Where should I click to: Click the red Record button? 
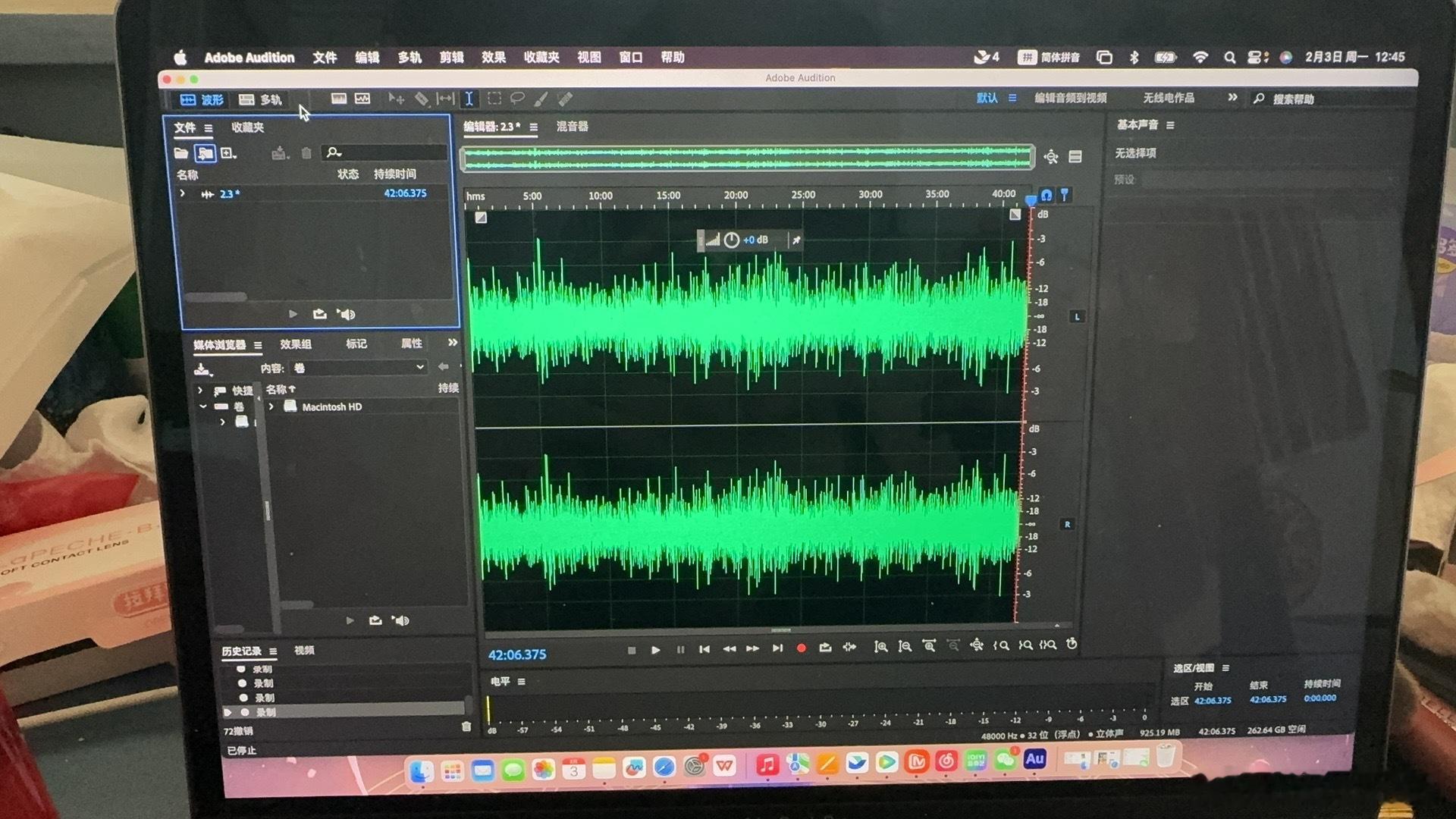click(801, 648)
